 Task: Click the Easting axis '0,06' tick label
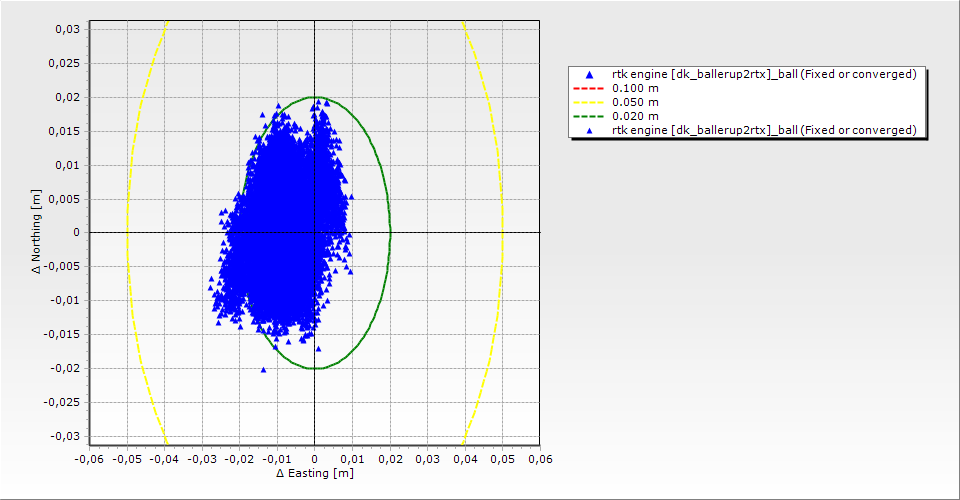tap(540, 459)
